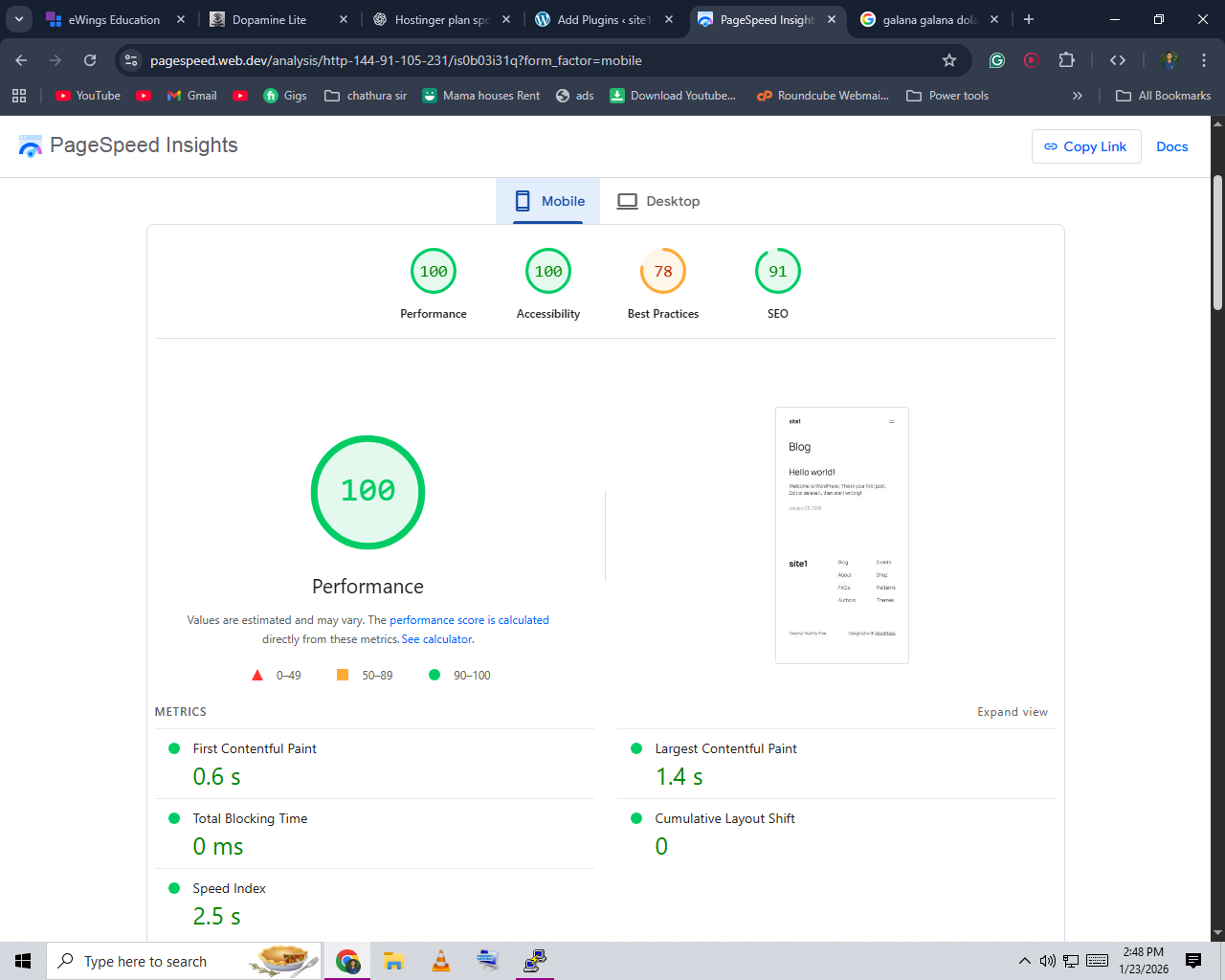Switch to the Hostinger plan tab
The image size is (1225, 980).
click(431, 19)
